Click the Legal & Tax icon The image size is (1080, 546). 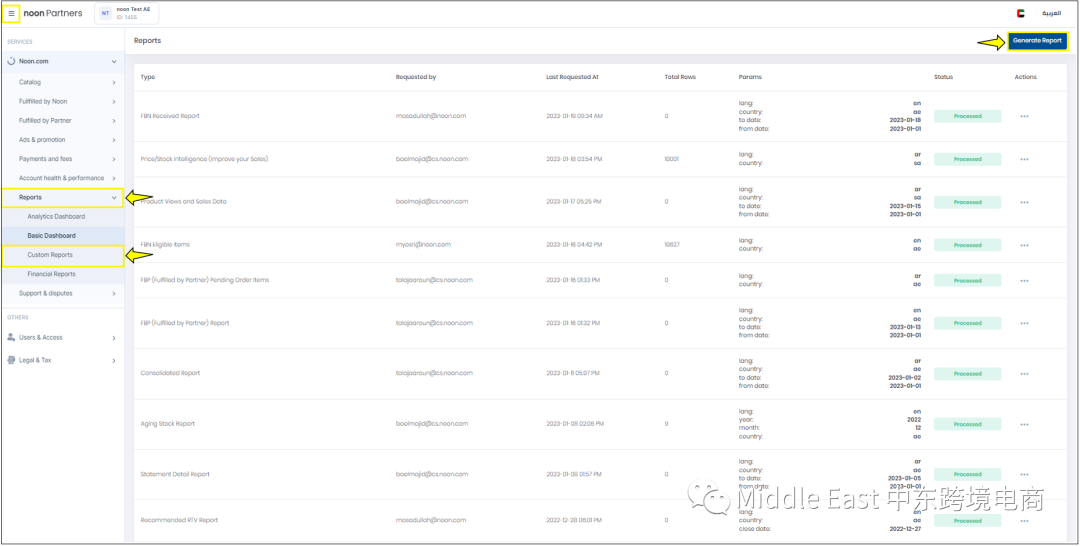click(11, 360)
